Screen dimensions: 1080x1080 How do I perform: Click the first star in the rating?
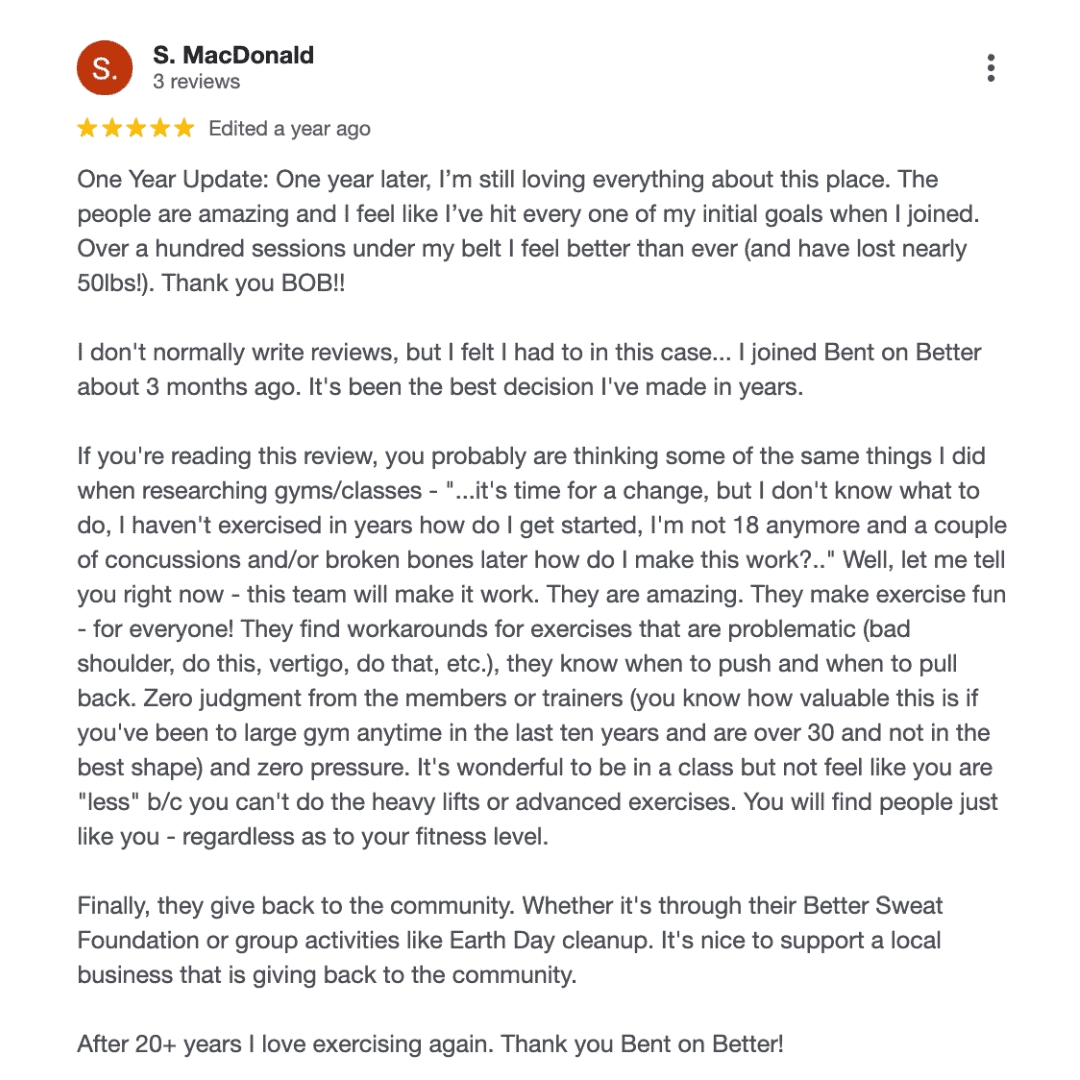pyautogui.click(x=88, y=128)
